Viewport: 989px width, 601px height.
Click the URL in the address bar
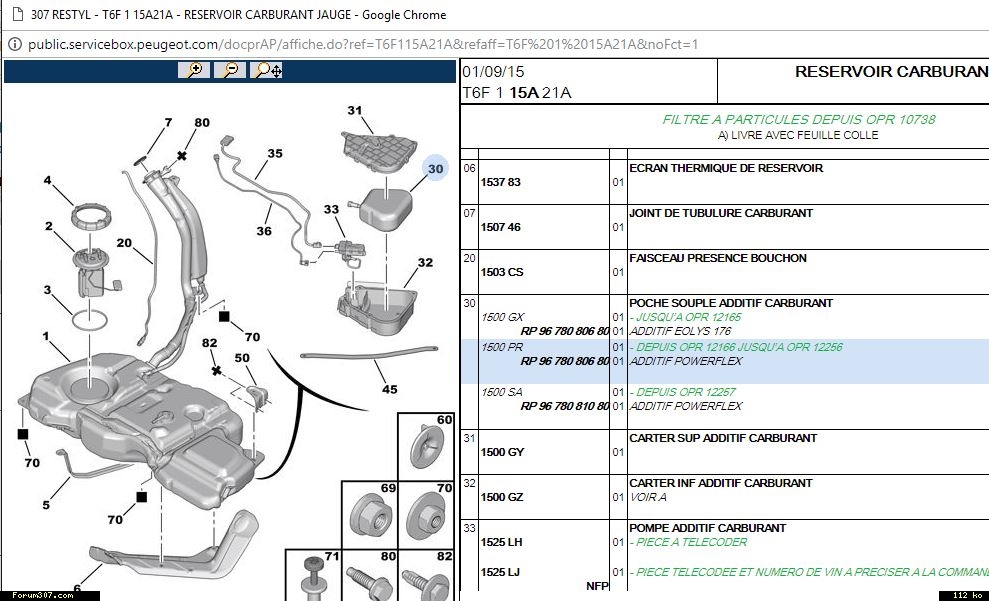pos(362,44)
